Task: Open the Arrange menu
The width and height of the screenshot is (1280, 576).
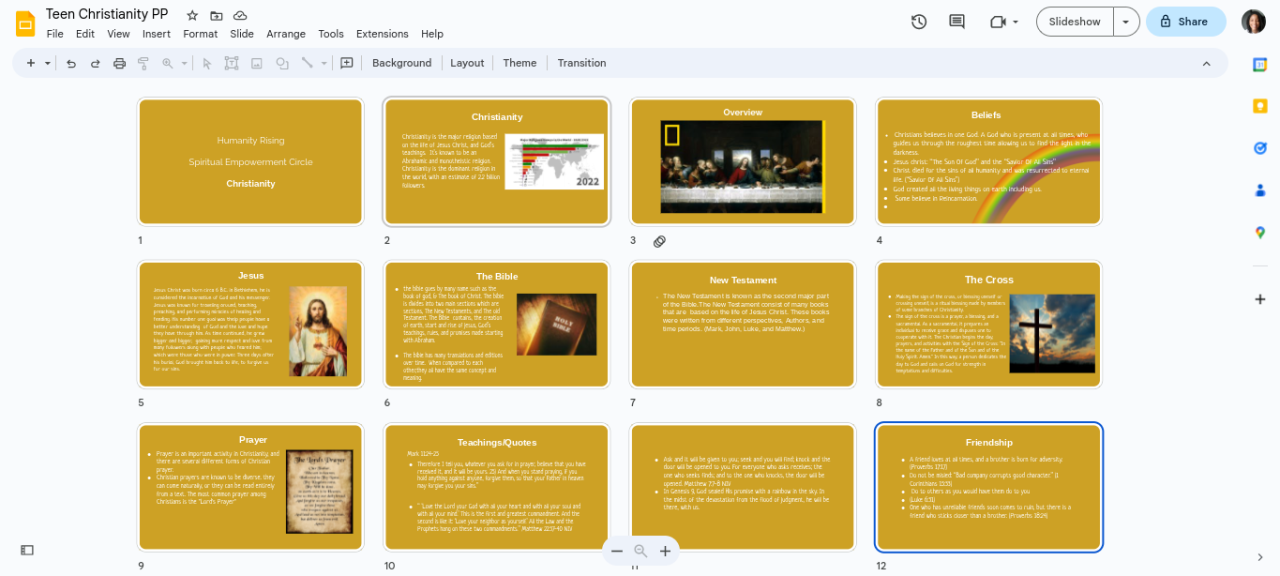Action: pos(285,34)
